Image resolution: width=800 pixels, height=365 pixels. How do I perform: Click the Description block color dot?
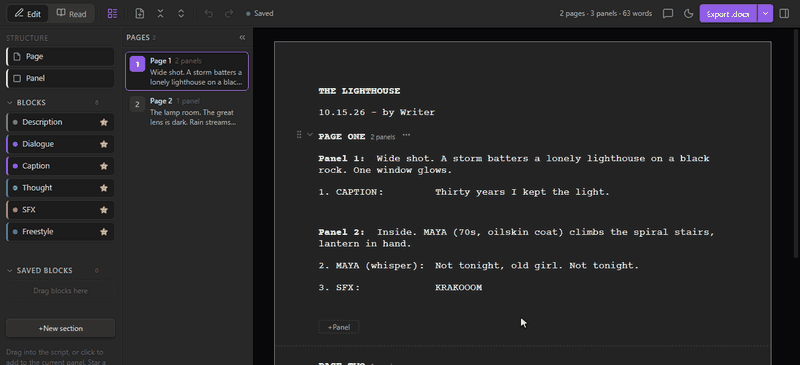point(15,123)
